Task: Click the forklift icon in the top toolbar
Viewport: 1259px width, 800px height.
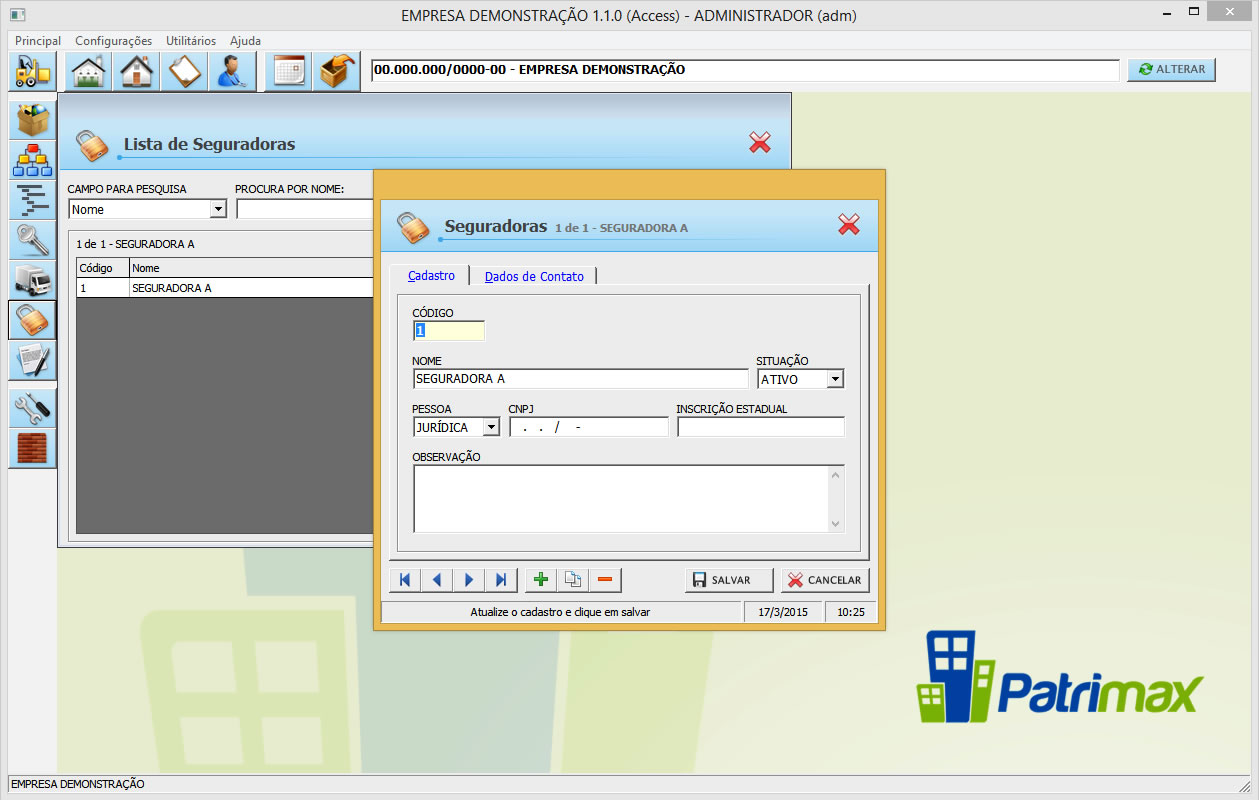Action: point(34,72)
